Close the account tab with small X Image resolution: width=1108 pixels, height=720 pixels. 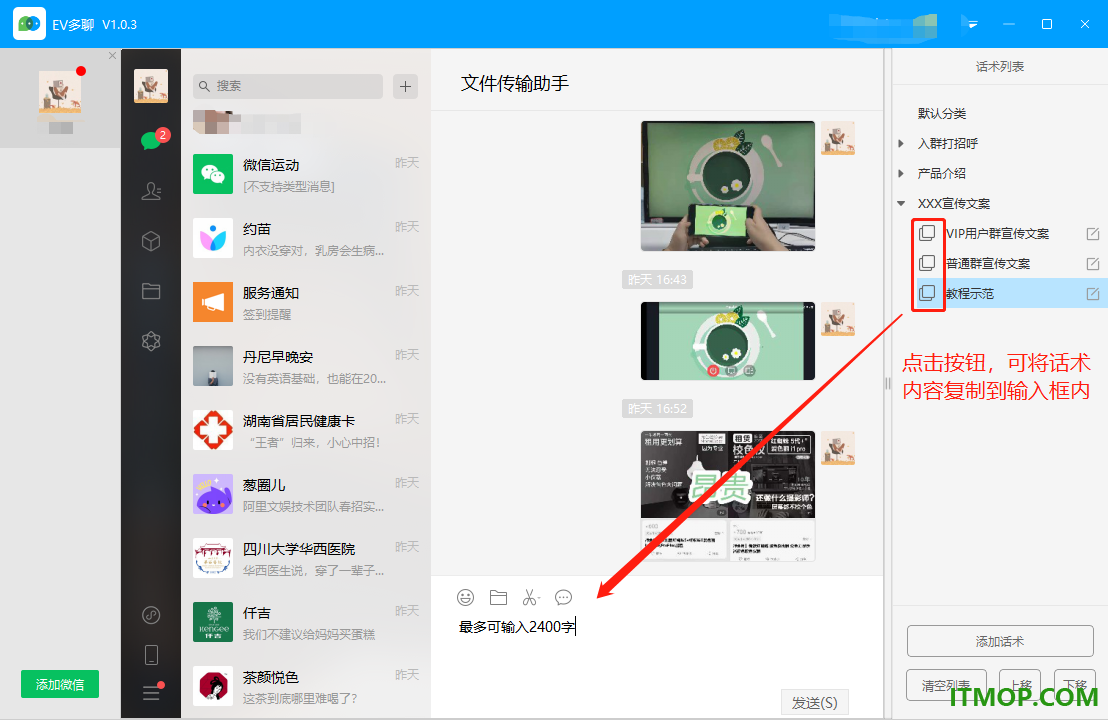coord(112,55)
